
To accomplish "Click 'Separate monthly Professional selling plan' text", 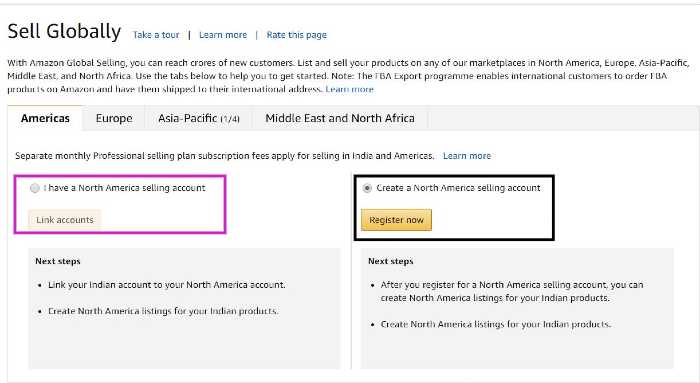I will pyautogui.click(x=225, y=156).
